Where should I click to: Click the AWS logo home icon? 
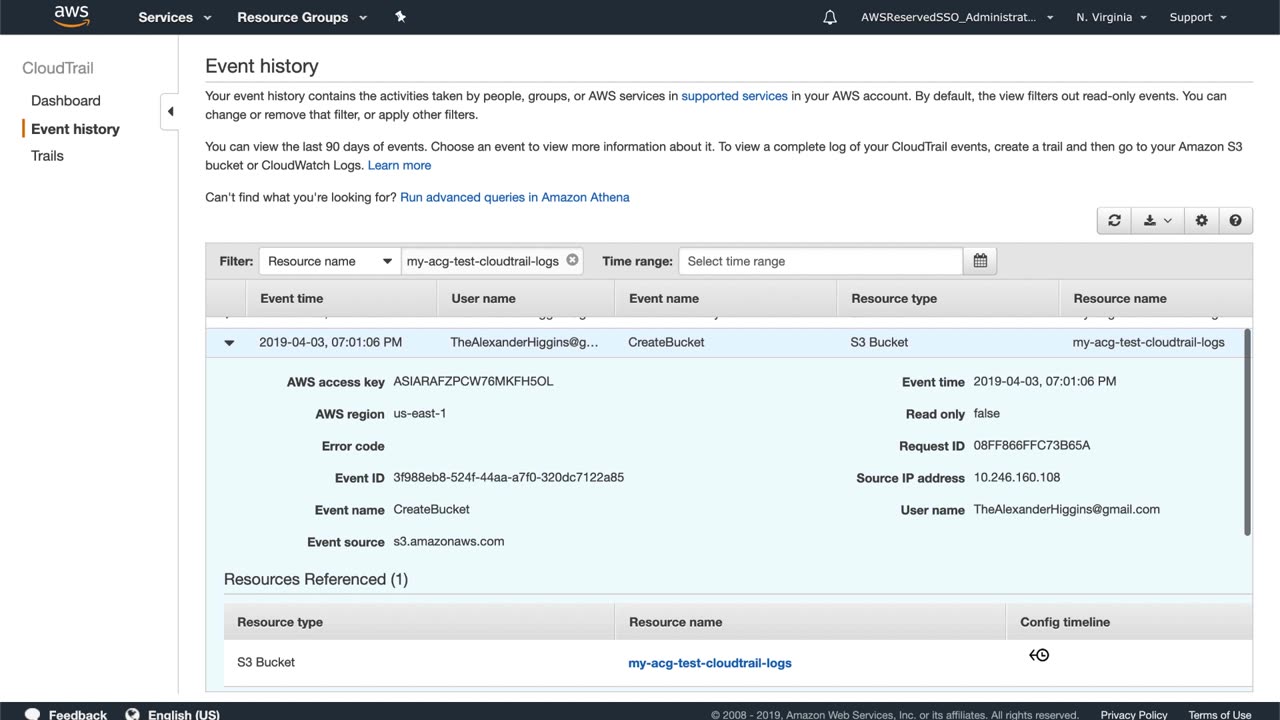point(71,16)
